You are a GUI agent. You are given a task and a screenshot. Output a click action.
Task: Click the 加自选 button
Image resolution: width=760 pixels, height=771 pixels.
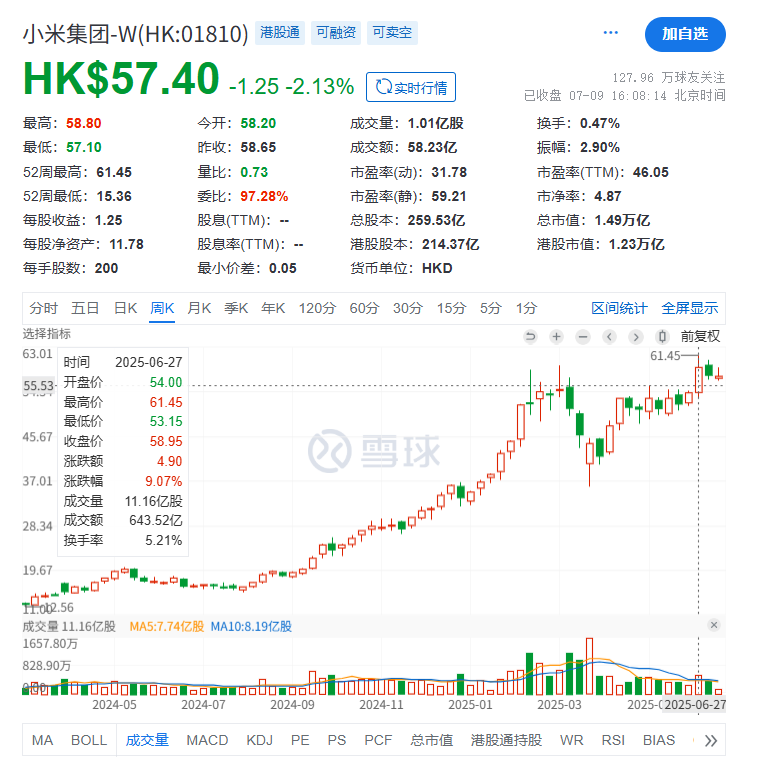(685, 34)
